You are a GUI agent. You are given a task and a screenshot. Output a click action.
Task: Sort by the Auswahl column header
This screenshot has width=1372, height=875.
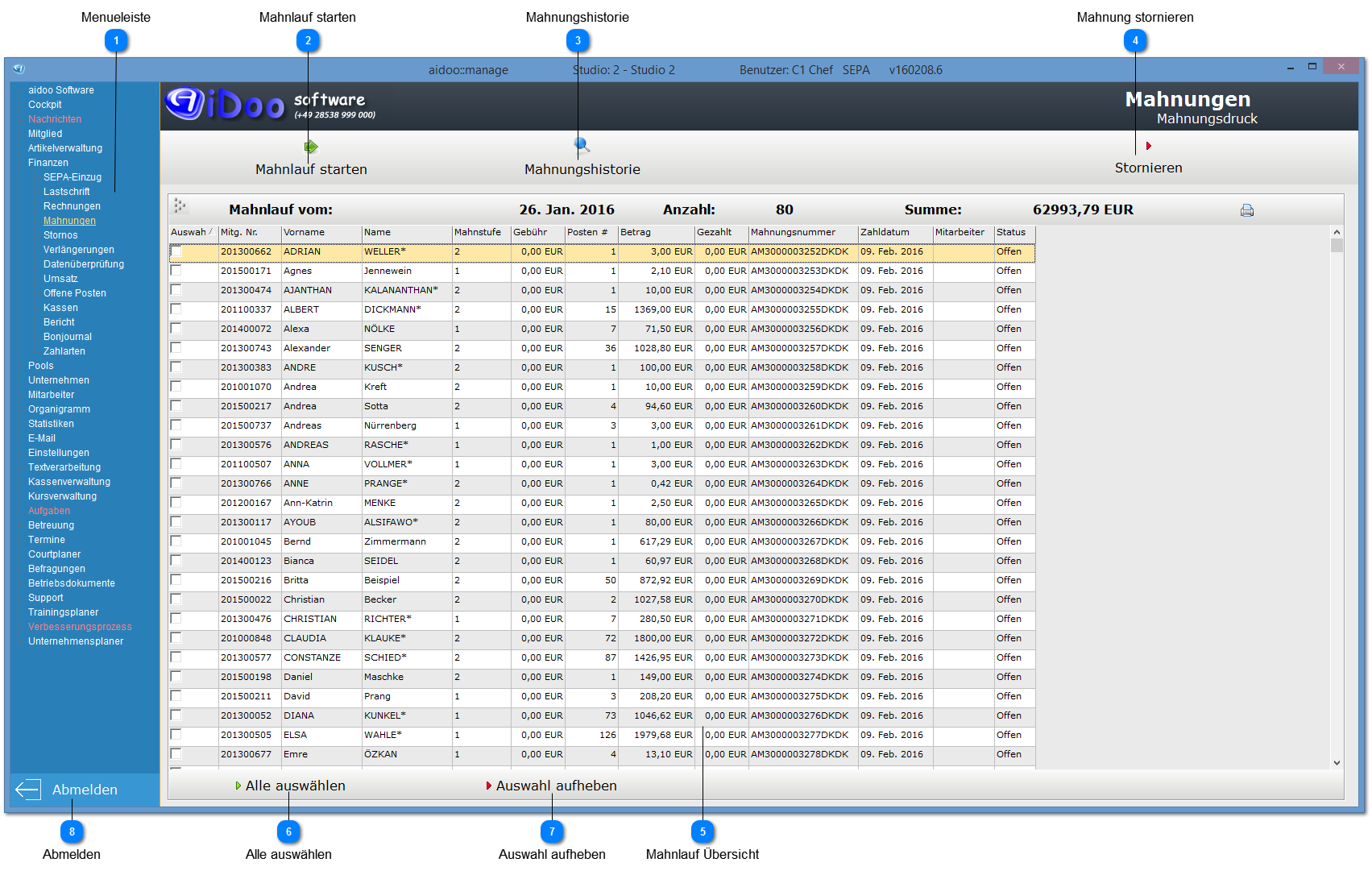193,232
